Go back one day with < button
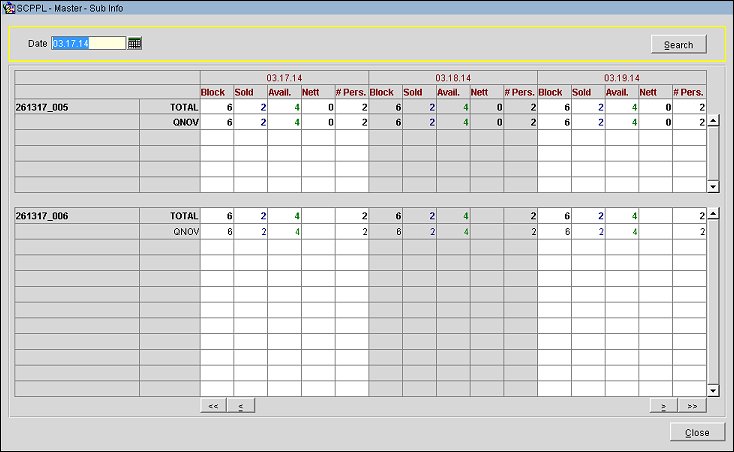 pos(241,405)
